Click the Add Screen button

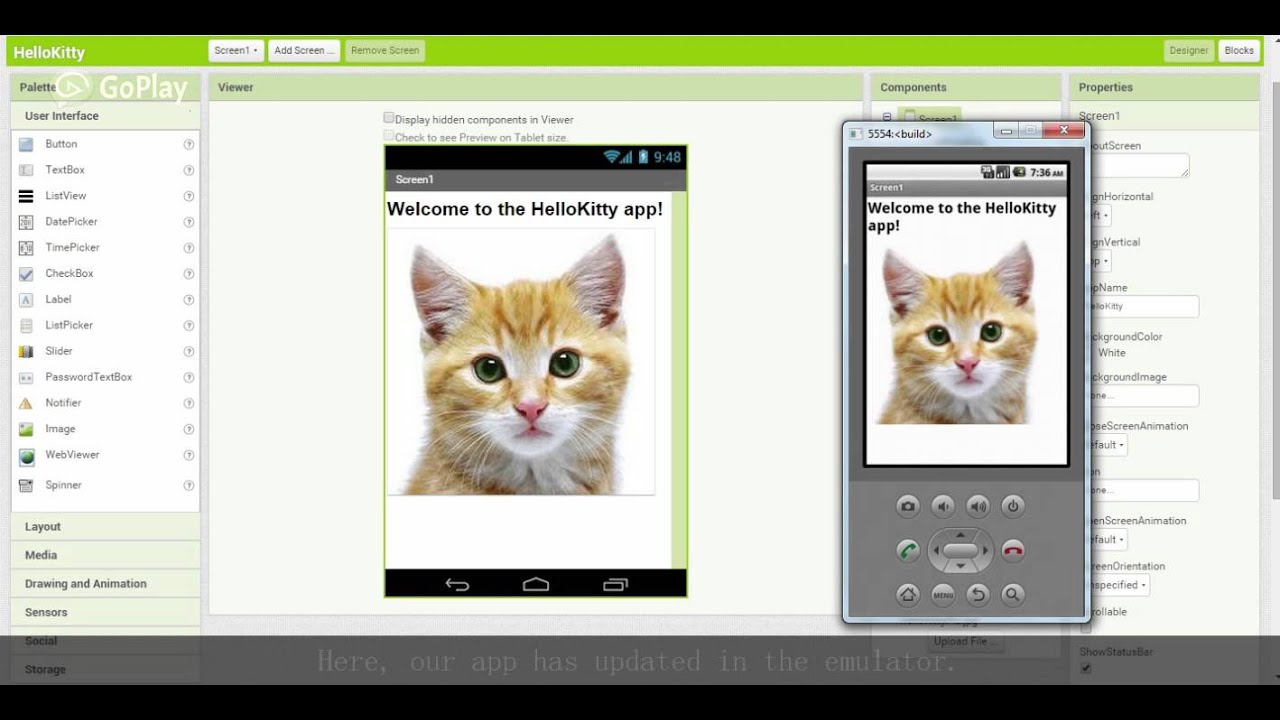(304, 50)
